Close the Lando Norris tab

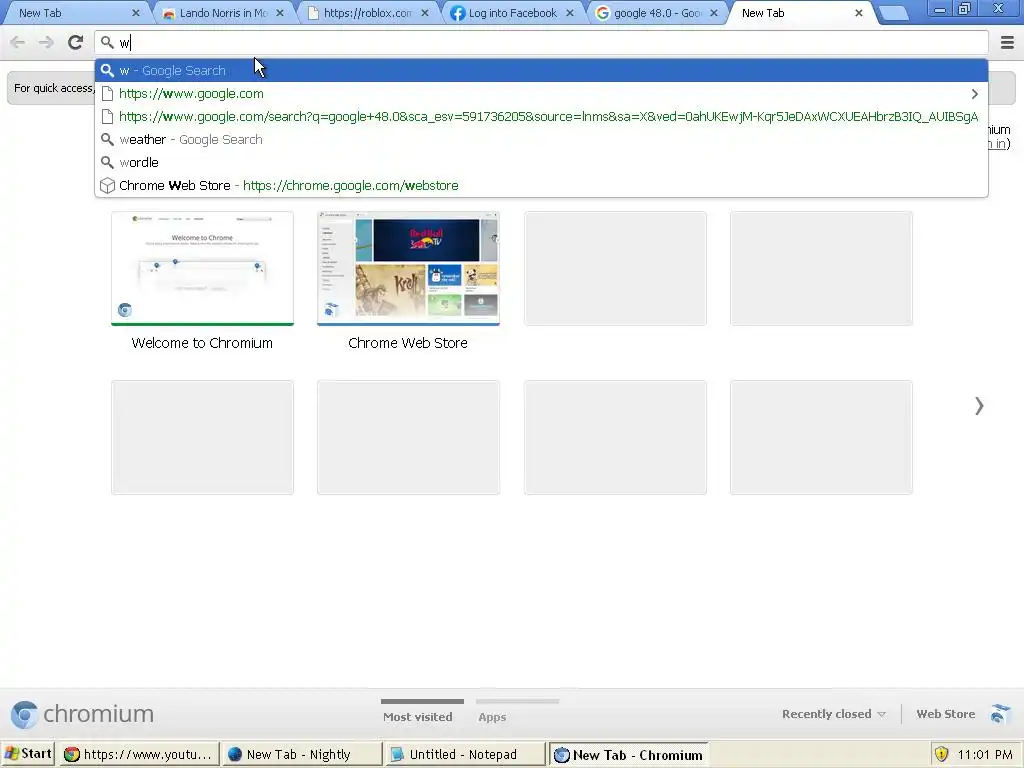tap(280, 13)
